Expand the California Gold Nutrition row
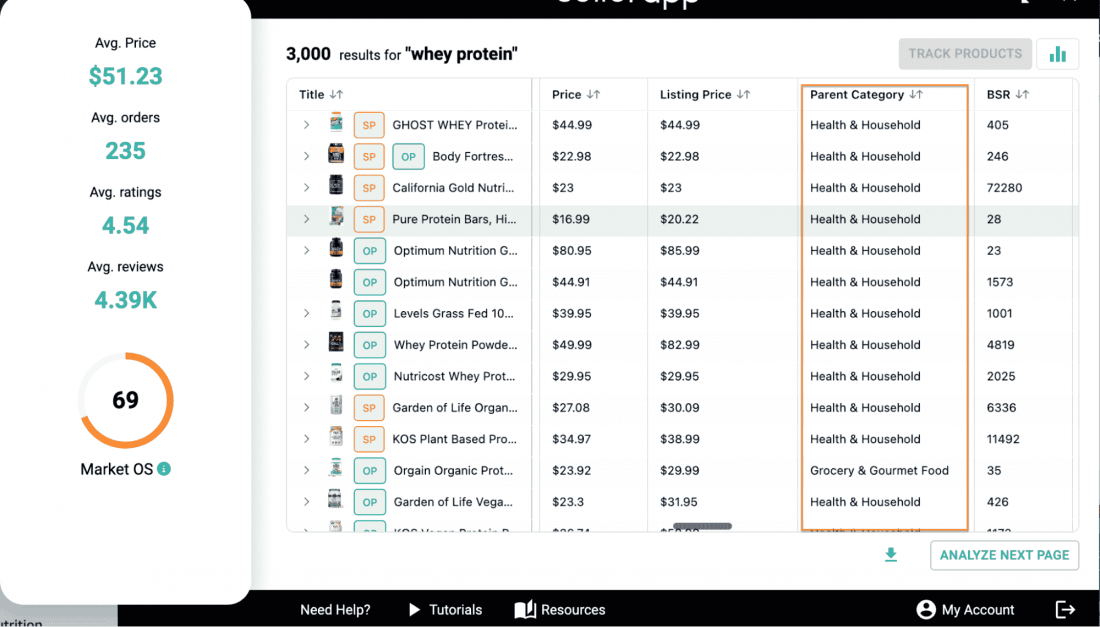The image size is (1100, 627). pos(307,187)
